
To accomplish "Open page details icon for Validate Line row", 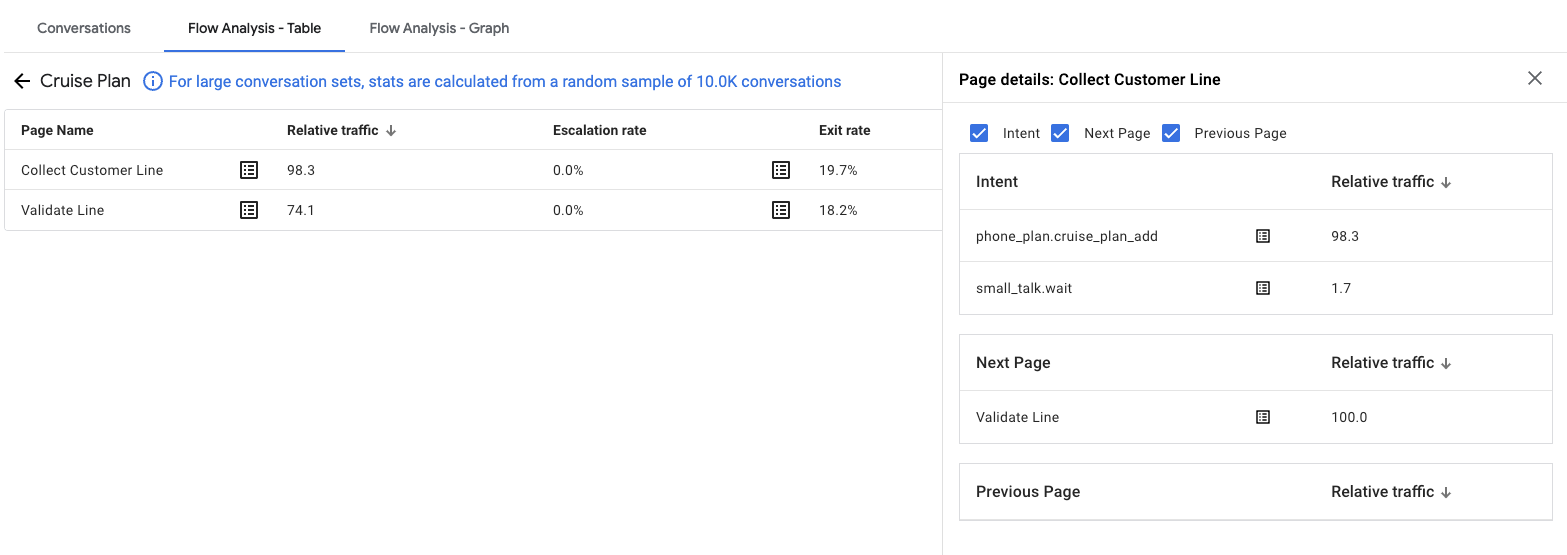I will click(249, 210).
